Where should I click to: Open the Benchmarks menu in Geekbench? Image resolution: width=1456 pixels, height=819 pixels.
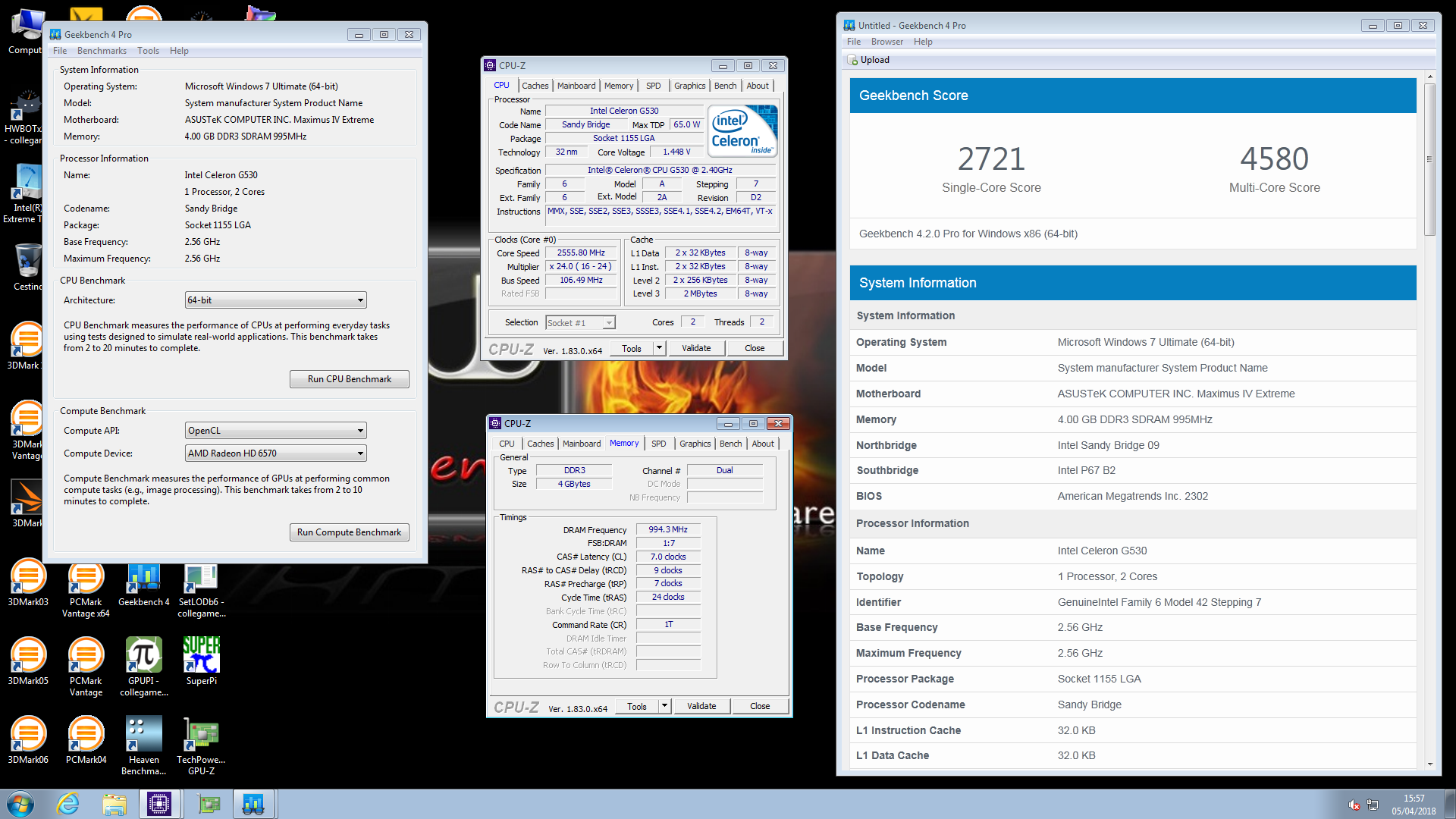click(x=102, y=51)
